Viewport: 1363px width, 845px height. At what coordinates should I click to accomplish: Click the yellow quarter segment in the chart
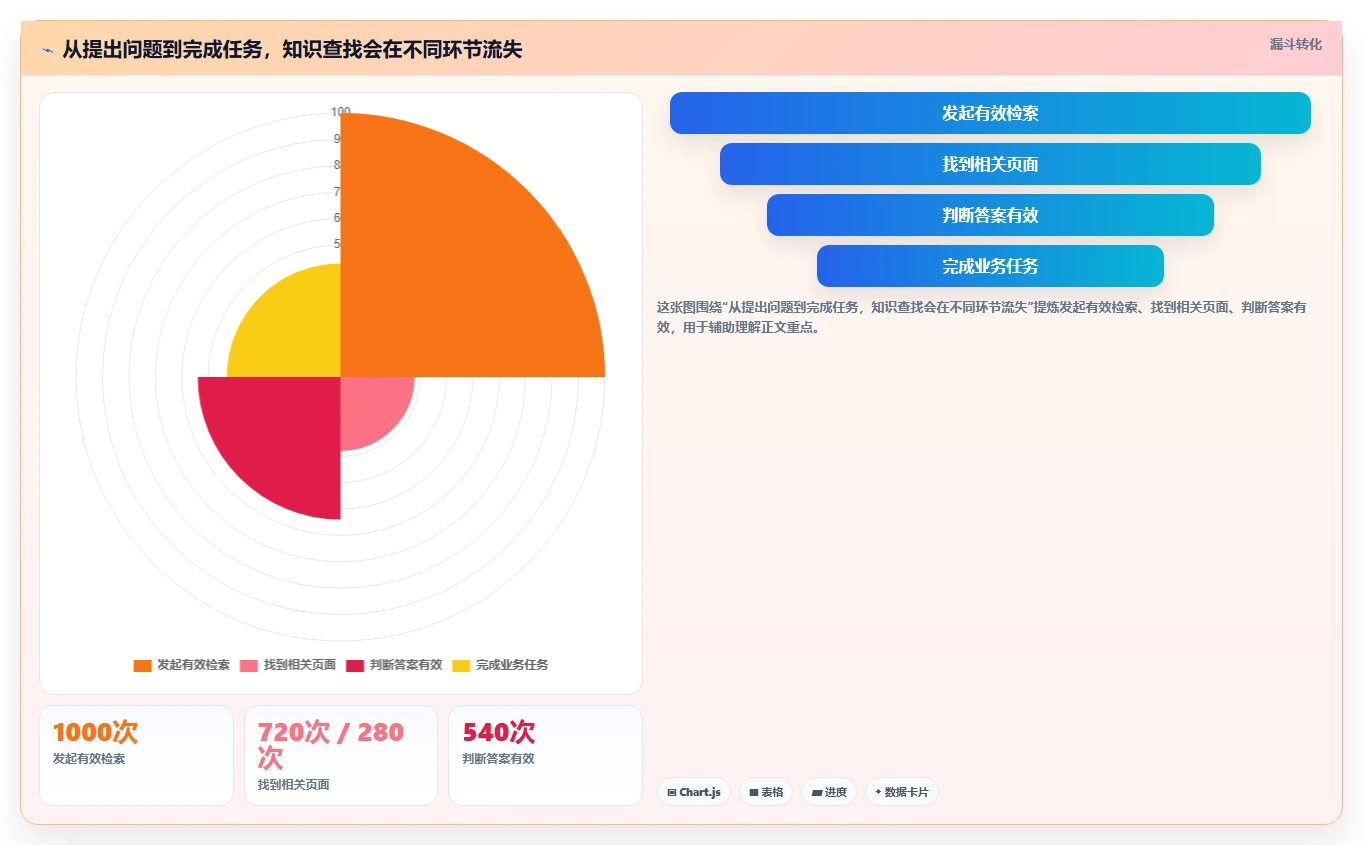[295, 330]
